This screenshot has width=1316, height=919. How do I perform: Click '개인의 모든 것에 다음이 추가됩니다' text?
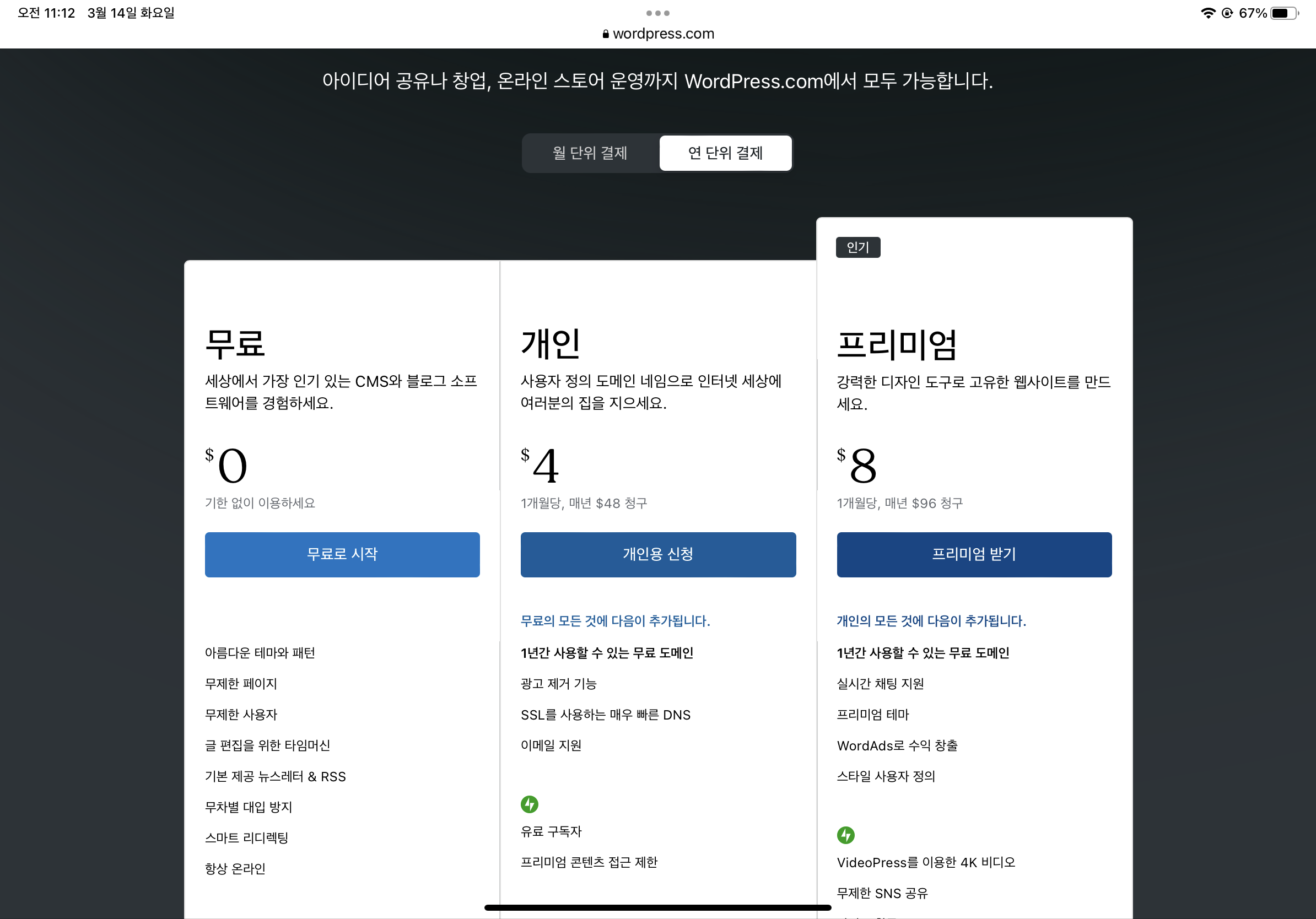931,620
